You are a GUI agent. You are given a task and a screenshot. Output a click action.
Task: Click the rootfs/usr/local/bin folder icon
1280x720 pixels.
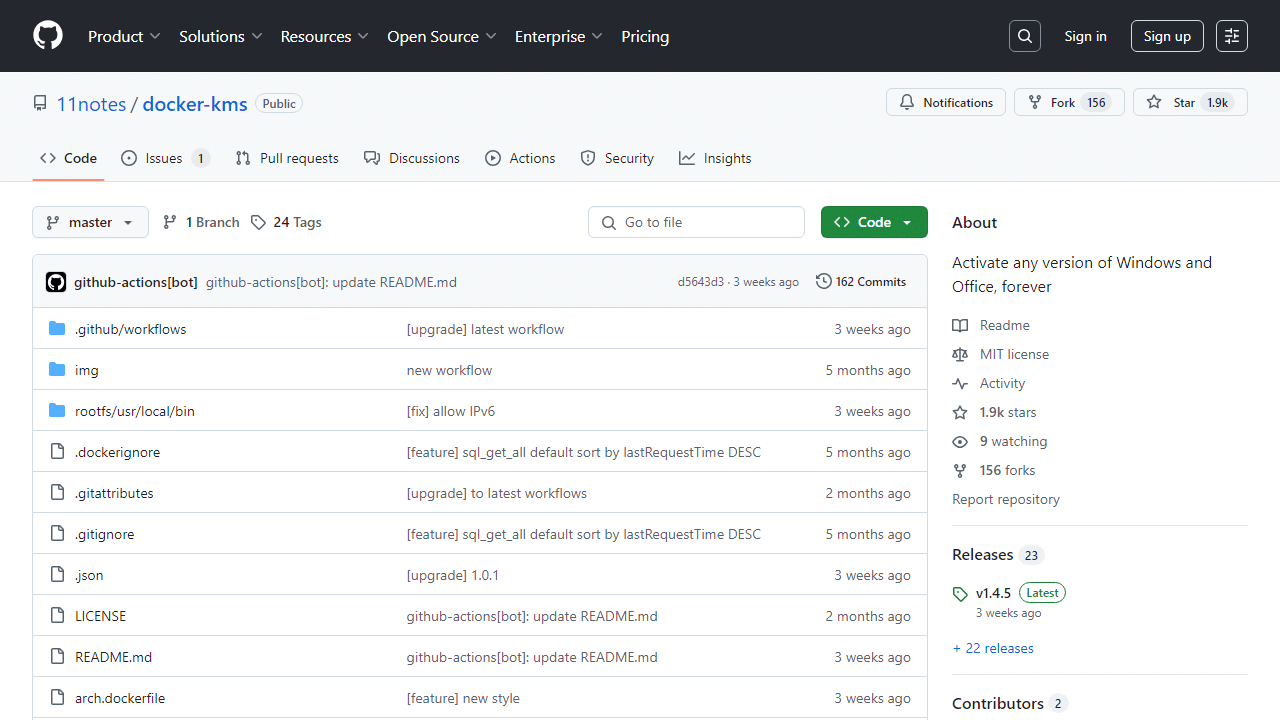57,411
